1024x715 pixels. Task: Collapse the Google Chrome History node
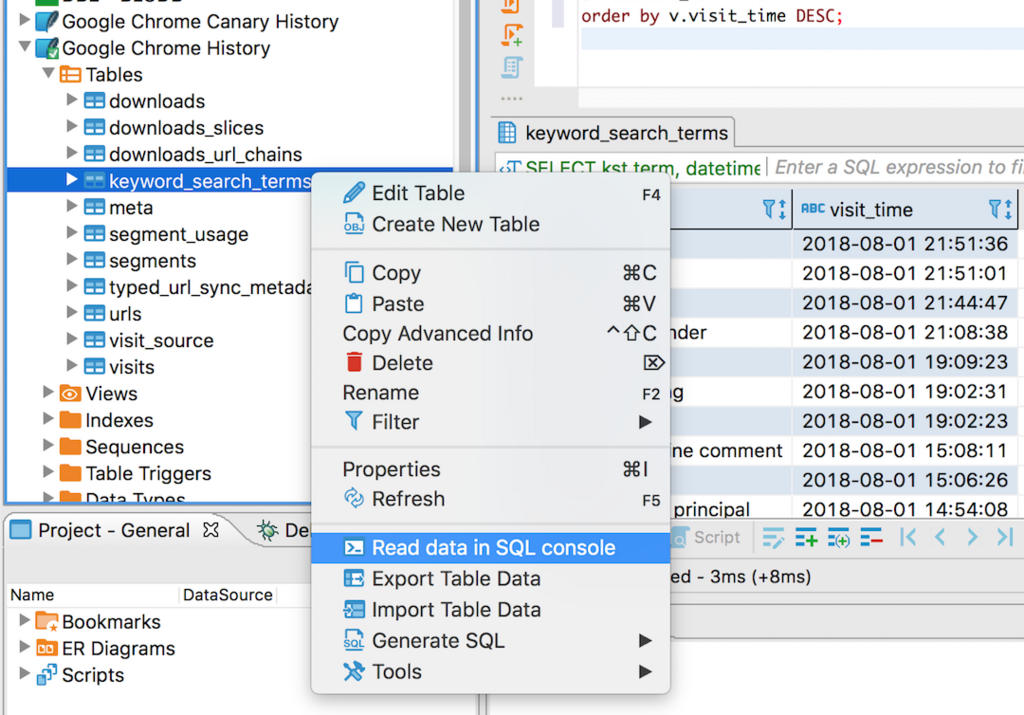(24, 47)
